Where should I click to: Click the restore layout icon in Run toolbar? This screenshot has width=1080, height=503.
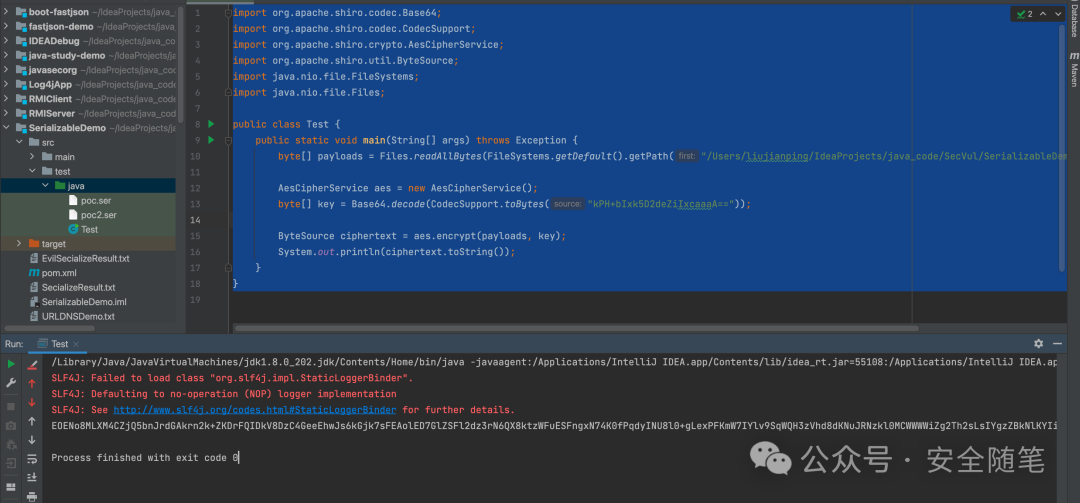tap(11, 488)
